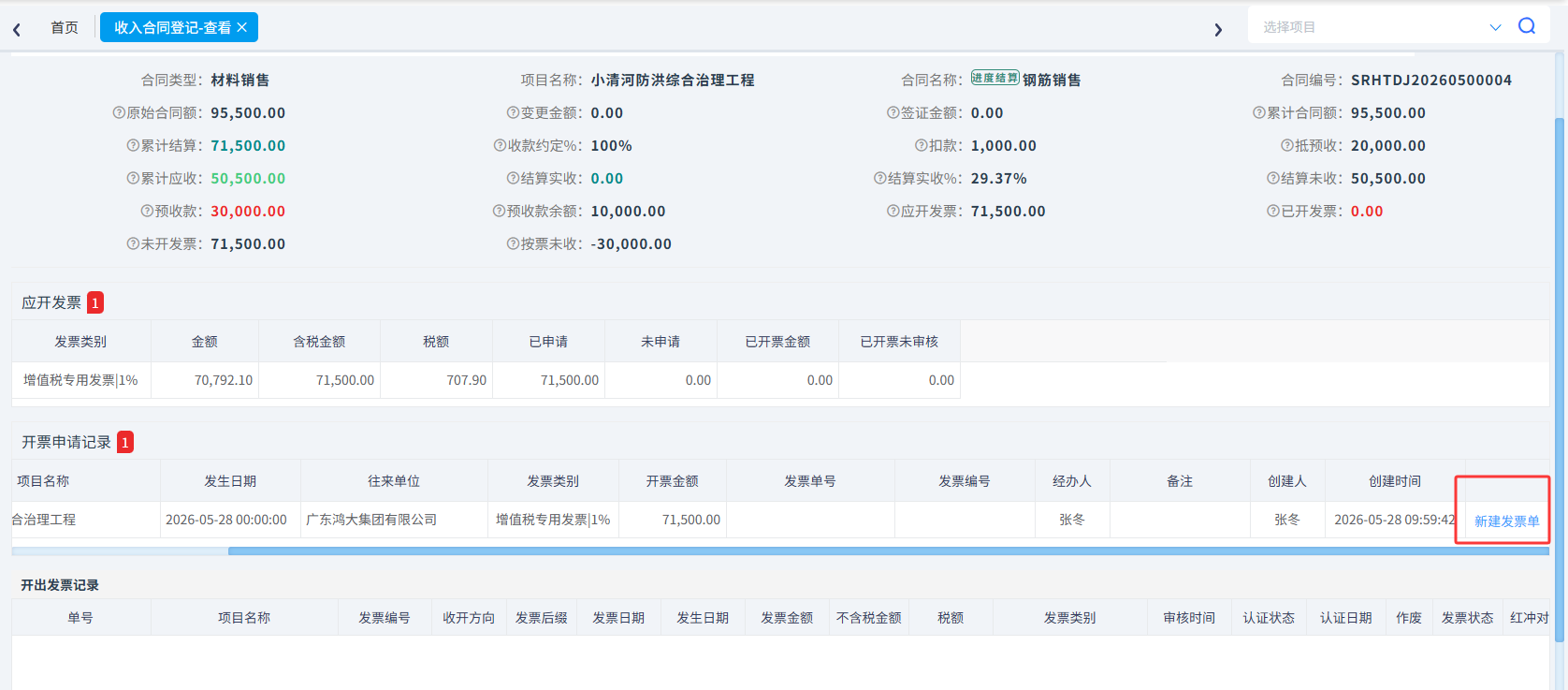Click the 2026-05-28 09:59:42 created time cell
This screenshot has width=1568, height=690.
pyautogui.click(x=1394, y=520)
